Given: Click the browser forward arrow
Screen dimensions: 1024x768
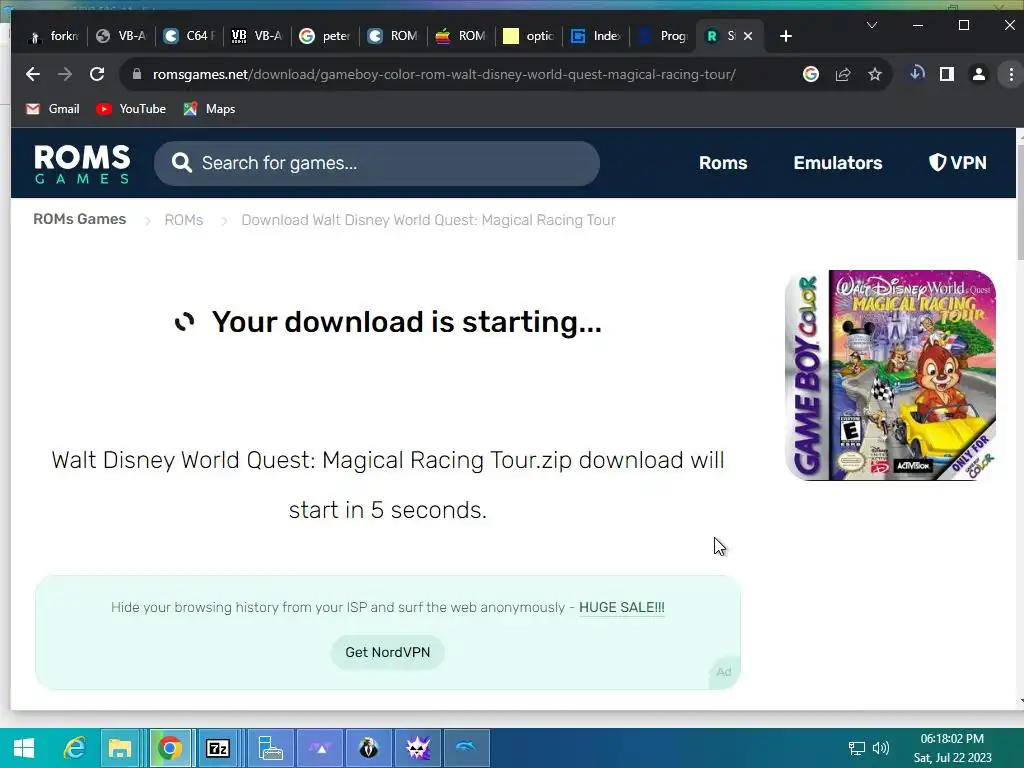Looking at the screenshot, I should click(x=65, y=74).
